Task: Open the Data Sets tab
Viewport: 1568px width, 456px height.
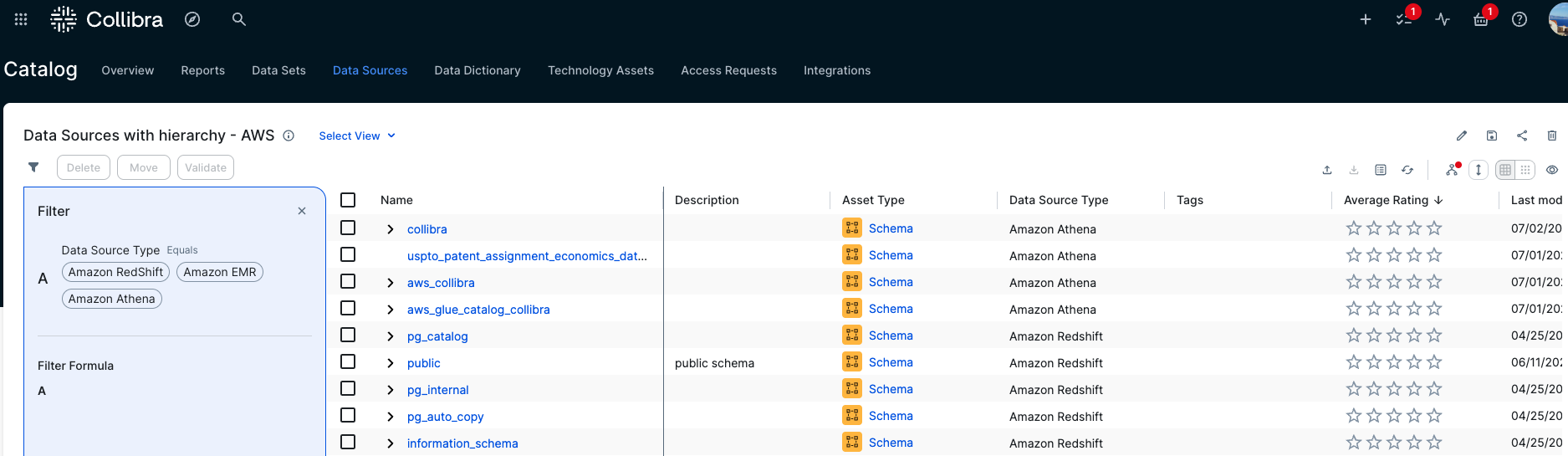Action: click(x=279, y=70)
